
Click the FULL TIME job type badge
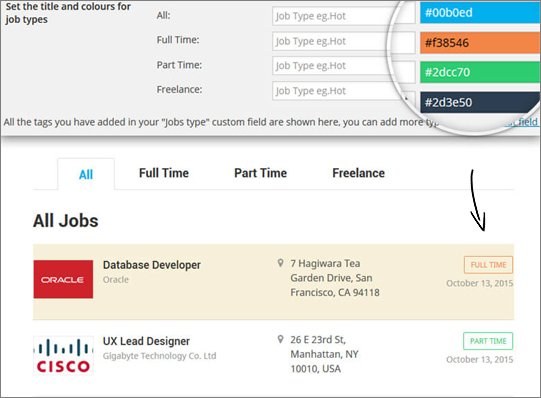(488, 265)
